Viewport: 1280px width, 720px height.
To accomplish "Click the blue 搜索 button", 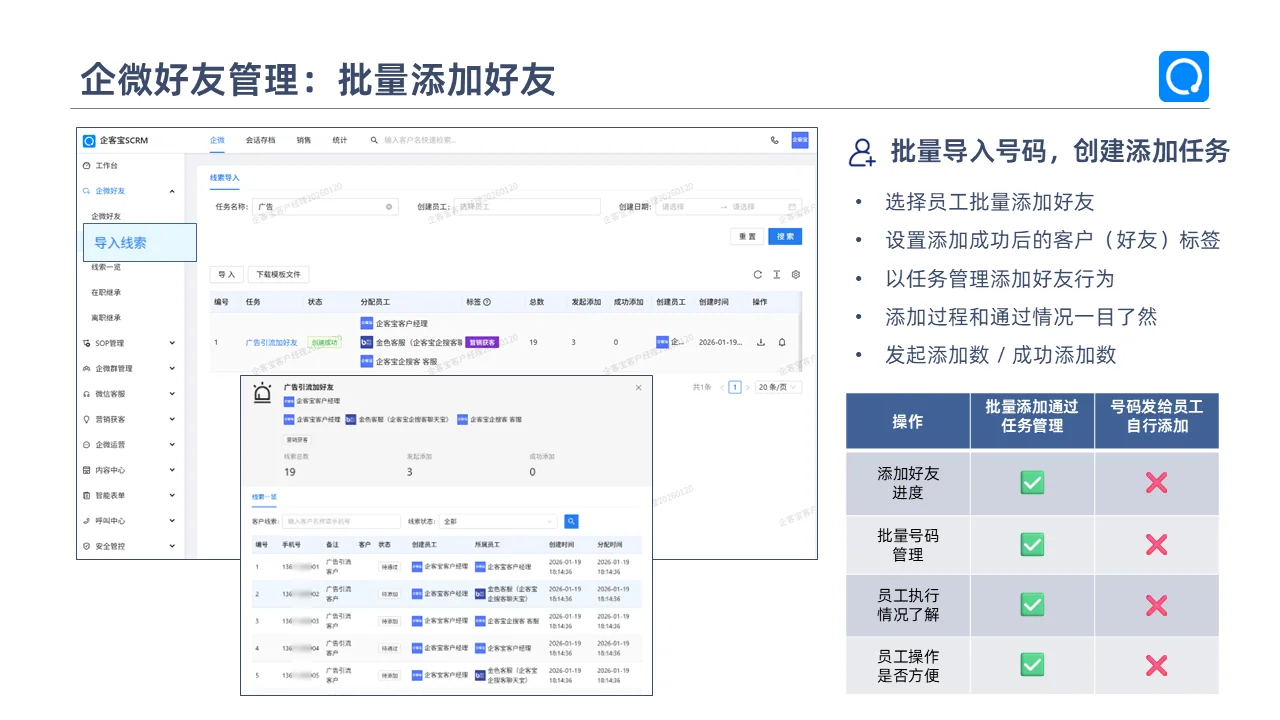I will click(x=785, y=236).
